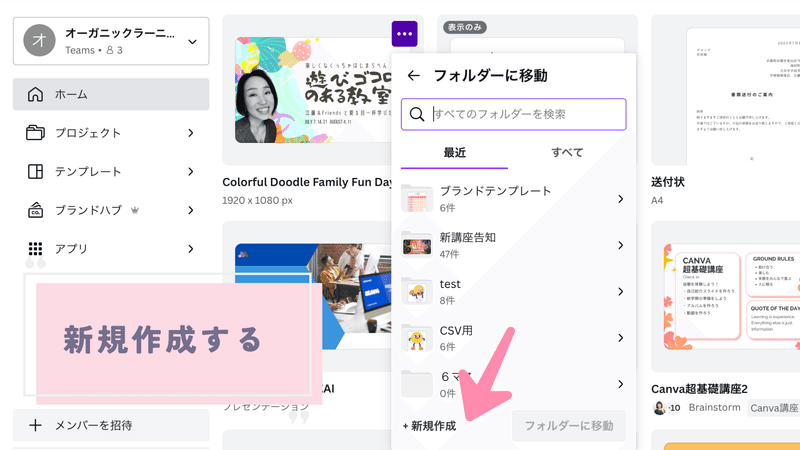Click the crown icon next to ブランドハブ
The width and height of the screenshot is (800, 450).
[x=135, y=210]
